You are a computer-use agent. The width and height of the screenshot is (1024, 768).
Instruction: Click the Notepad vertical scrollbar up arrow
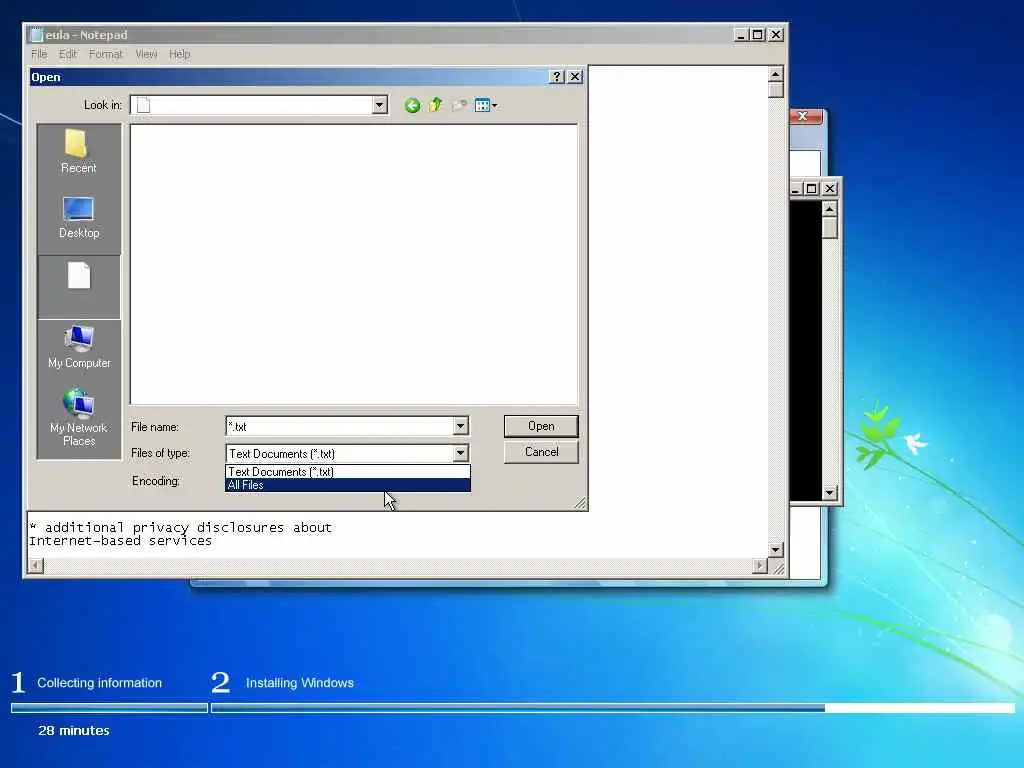775,74
